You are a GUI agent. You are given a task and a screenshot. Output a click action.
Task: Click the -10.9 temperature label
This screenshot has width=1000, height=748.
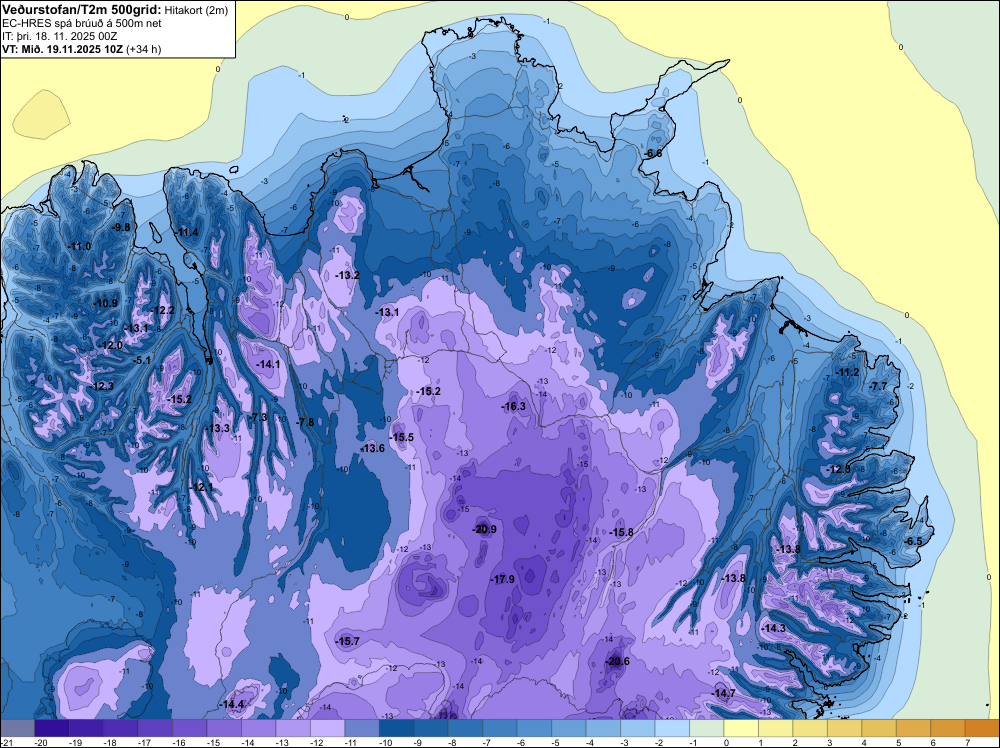pos(105,303)
